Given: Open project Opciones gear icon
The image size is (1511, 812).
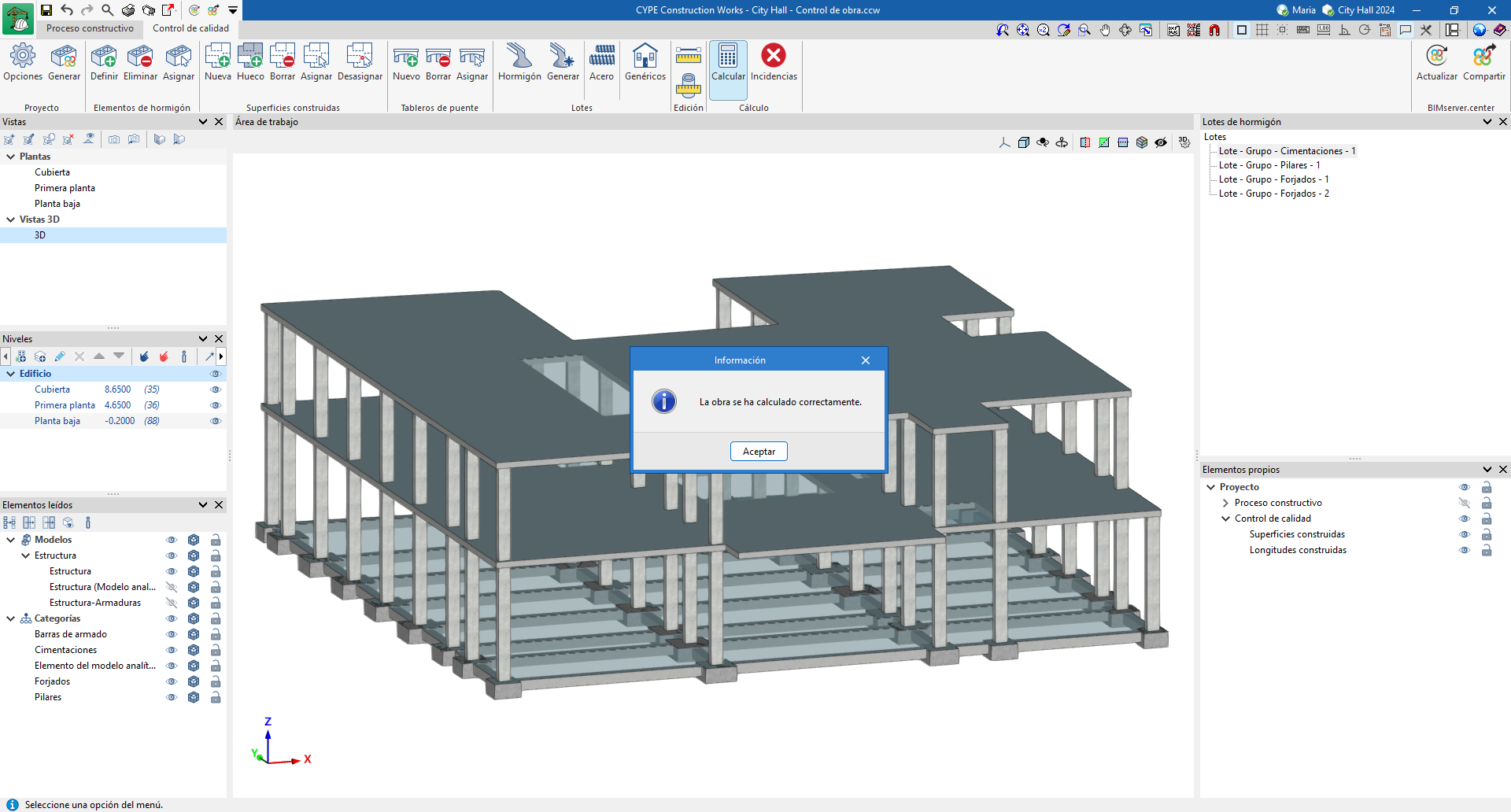Looking at the screenshot, I should point(23,57).
